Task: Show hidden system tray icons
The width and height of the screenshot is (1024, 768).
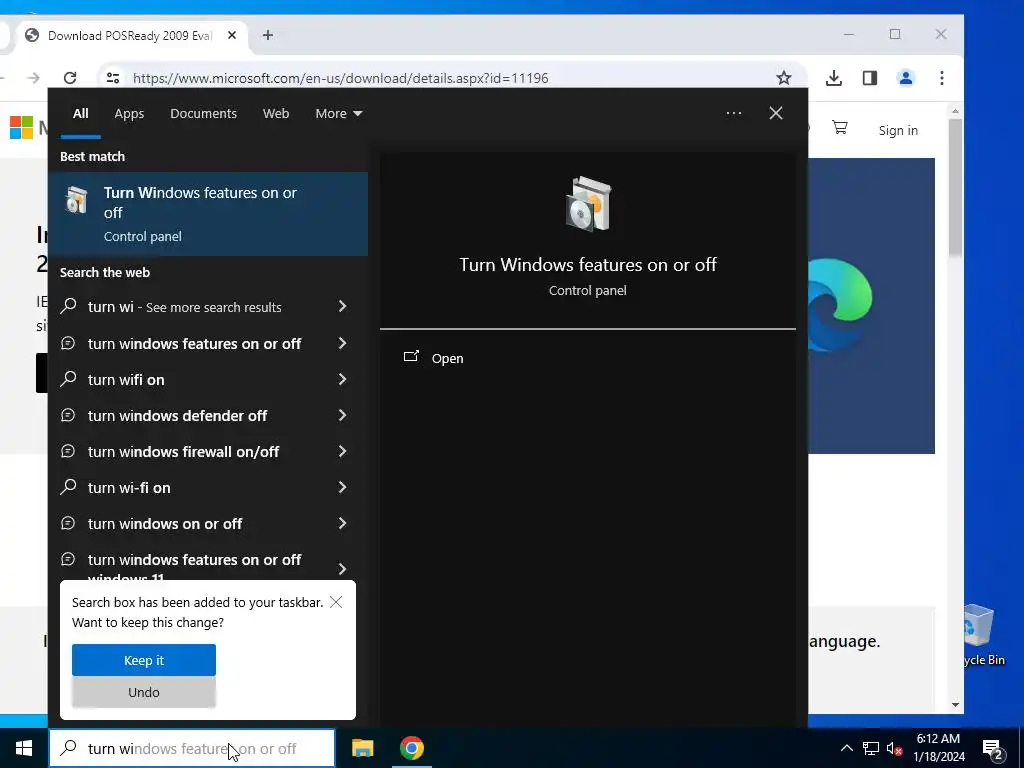Action: click(846, 748)
